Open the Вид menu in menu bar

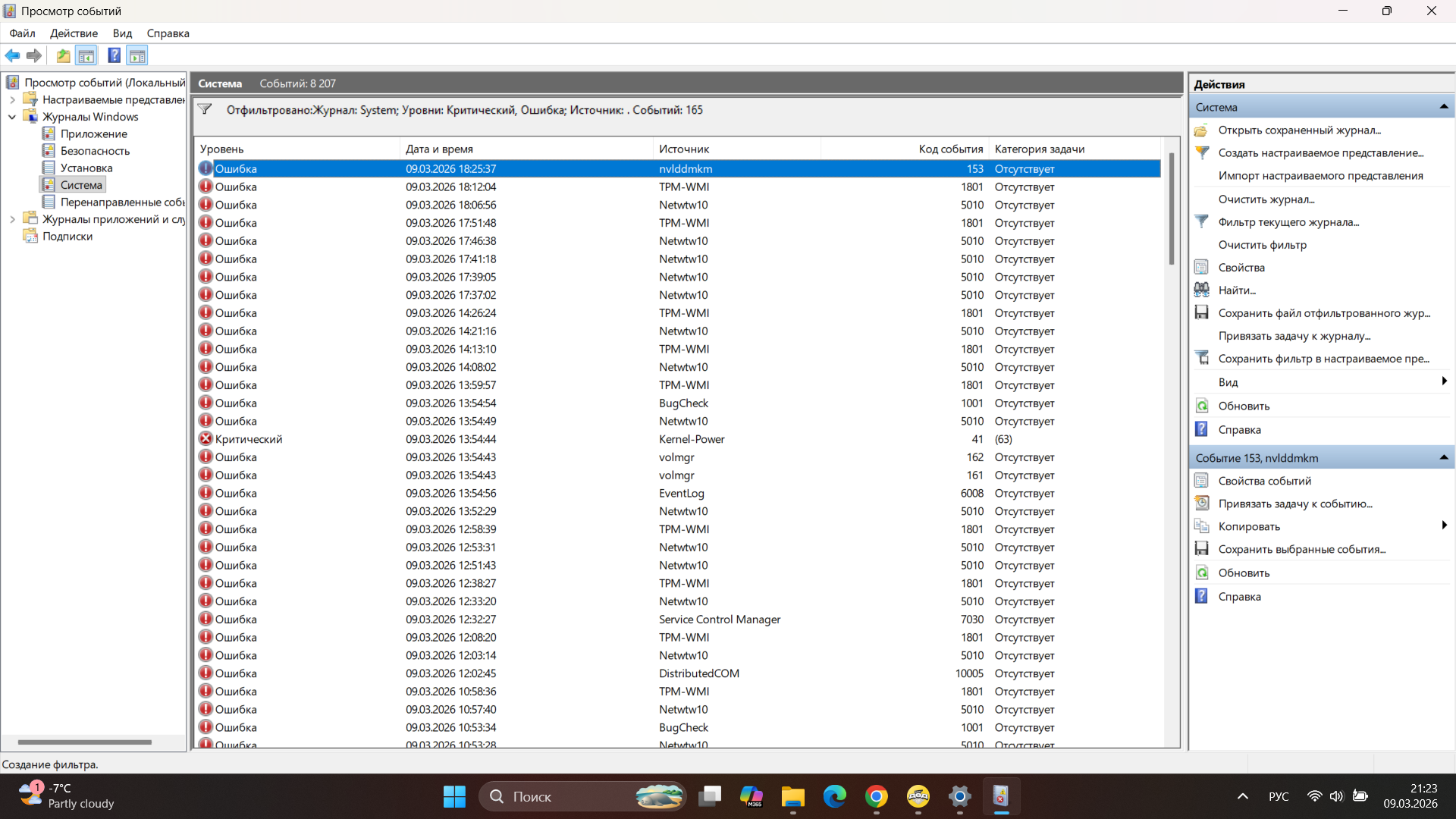[122, 33]
